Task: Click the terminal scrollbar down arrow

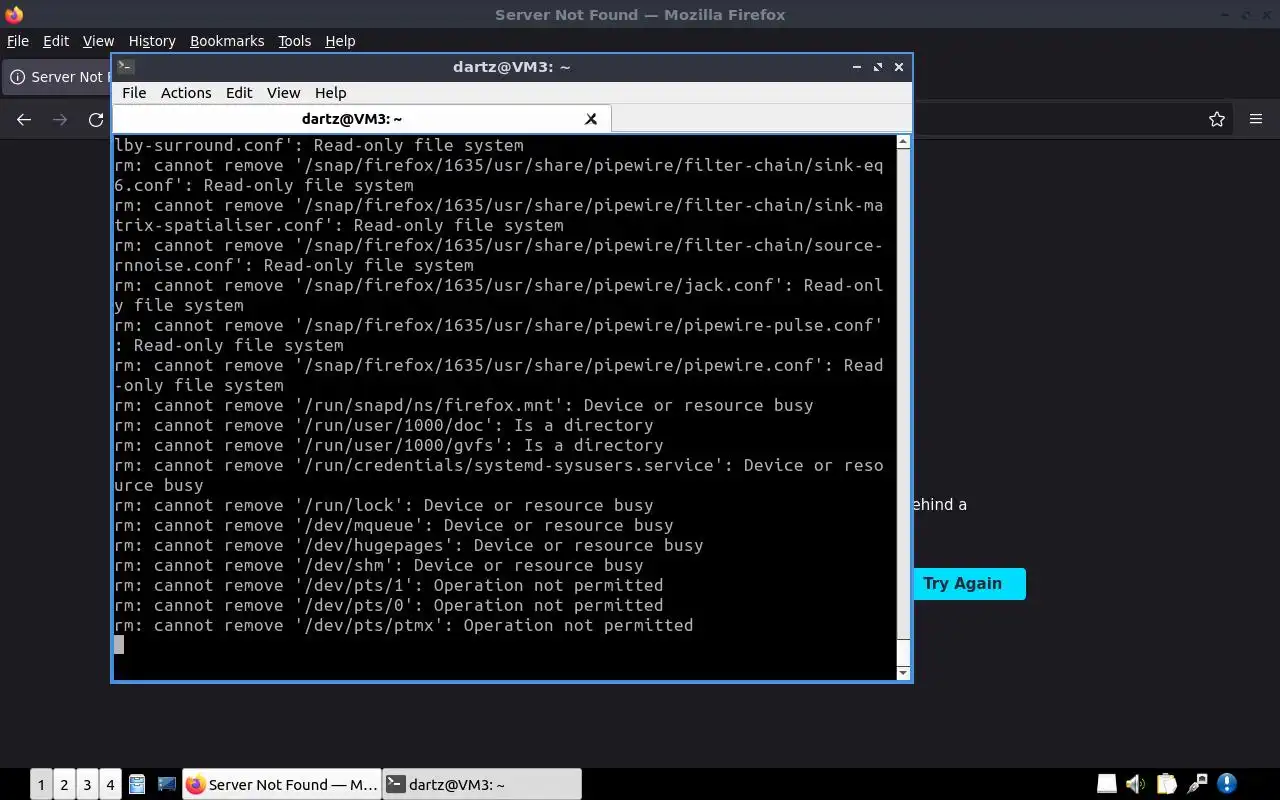Action: click(x=904, y=673)
